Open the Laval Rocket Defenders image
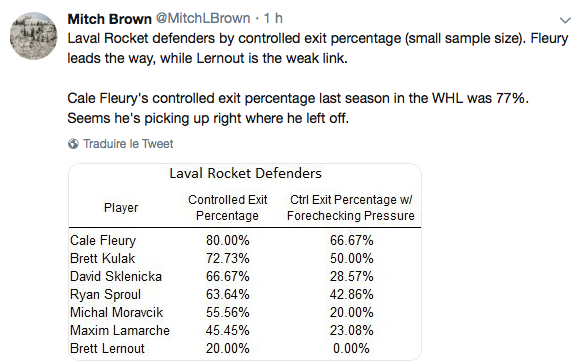The width and height of the screenshot is (584, 362). click(245, 262)
